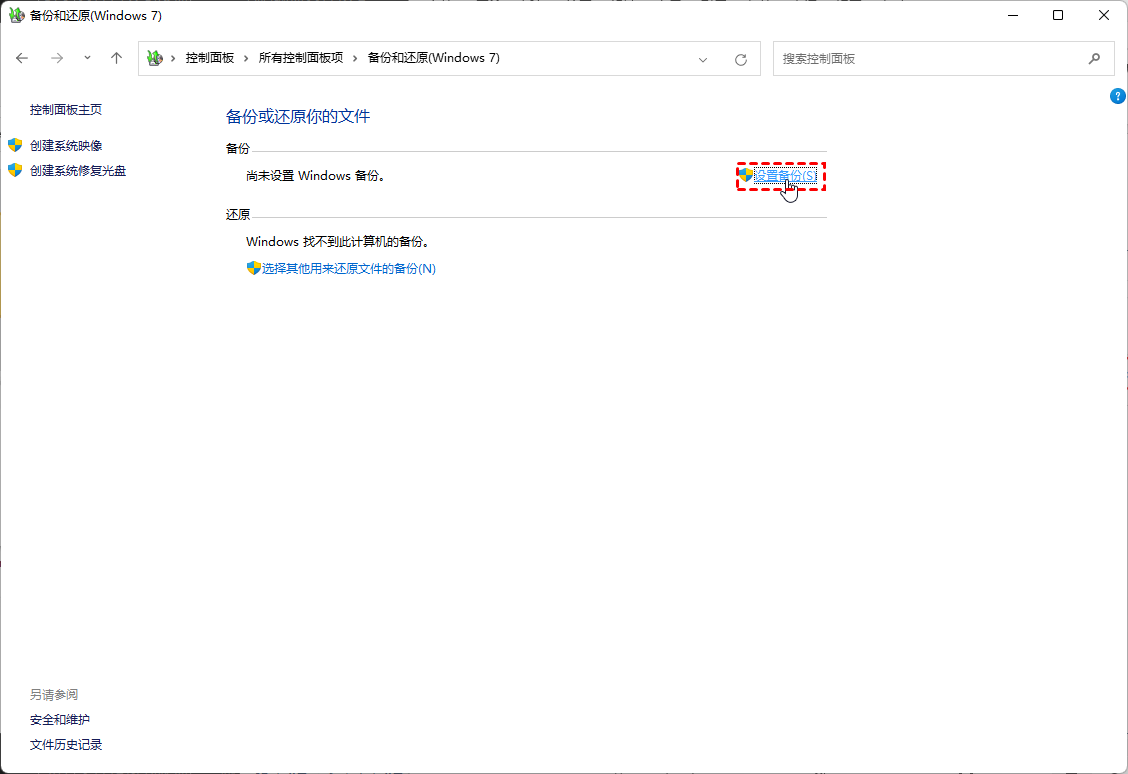1128x774 pixels.
Task: Click the magnifier icon in the search box
Action: tap(1094, 59)
